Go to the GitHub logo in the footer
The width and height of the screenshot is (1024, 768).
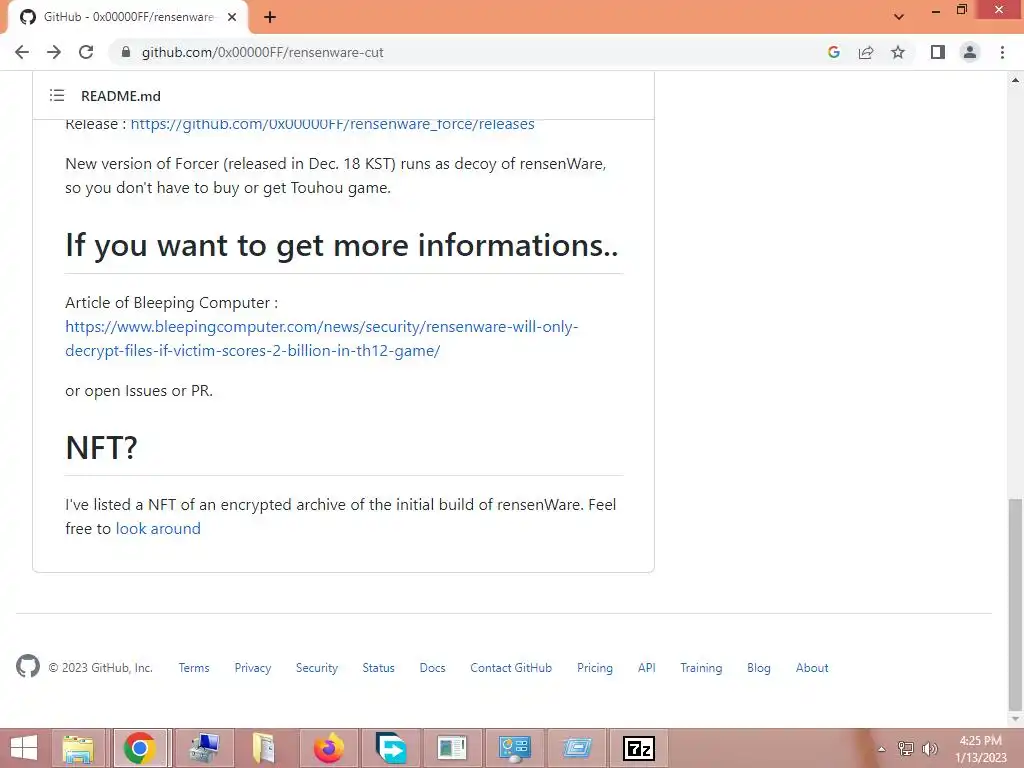coord(28,667)
